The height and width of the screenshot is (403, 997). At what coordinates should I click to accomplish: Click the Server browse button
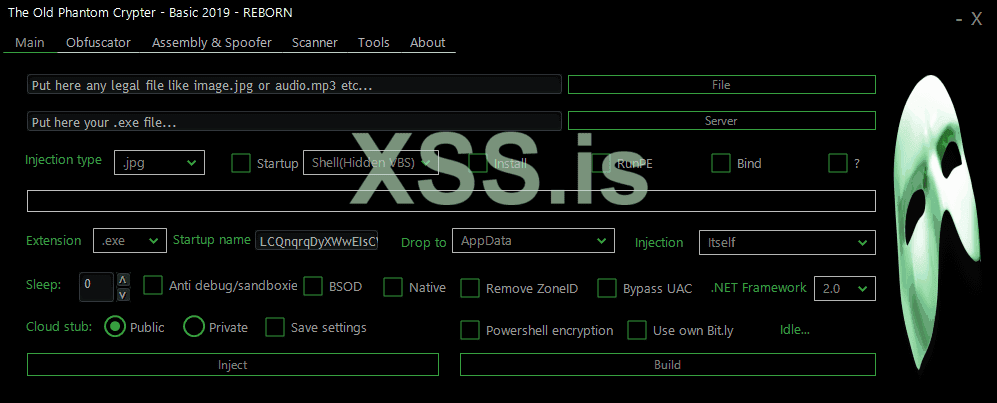[x=721, y=121]
